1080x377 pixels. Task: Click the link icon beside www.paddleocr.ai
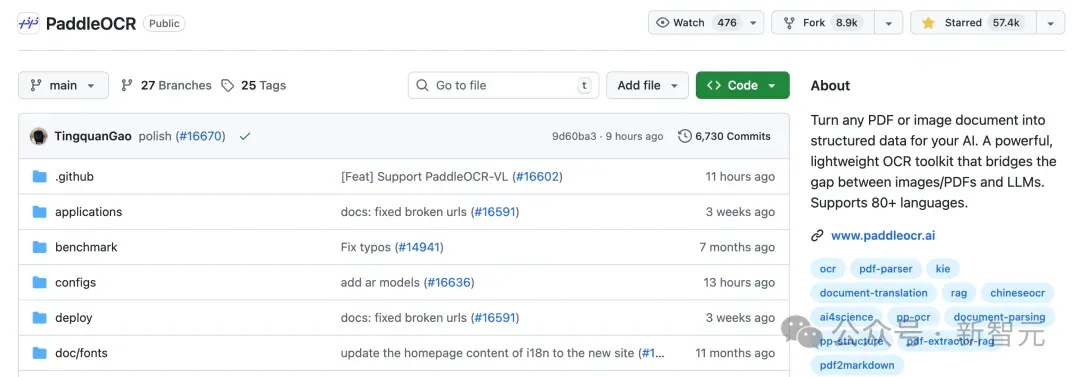tap(817, 236)
